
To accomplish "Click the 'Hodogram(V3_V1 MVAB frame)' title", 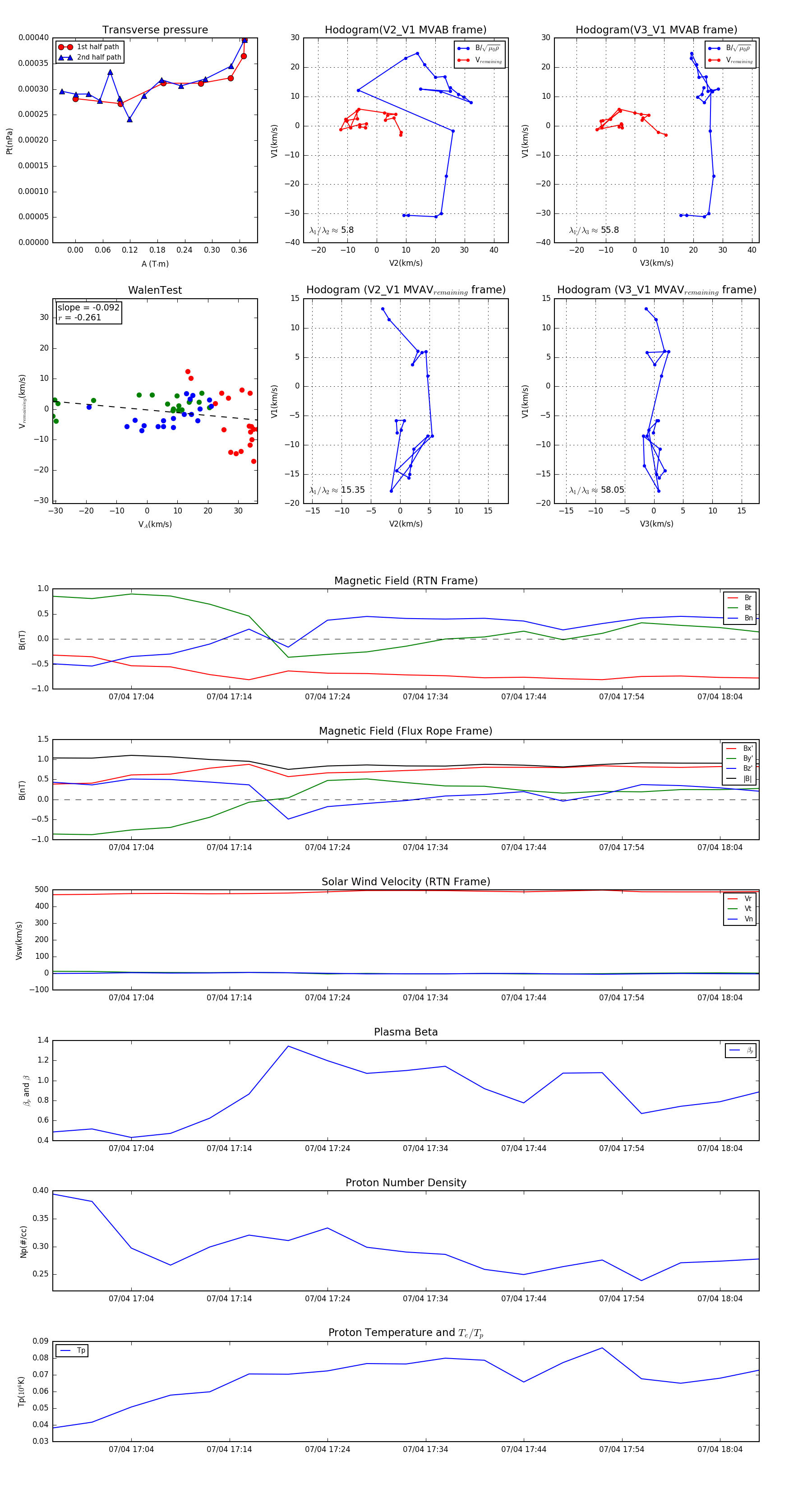I will coord(656,29).
